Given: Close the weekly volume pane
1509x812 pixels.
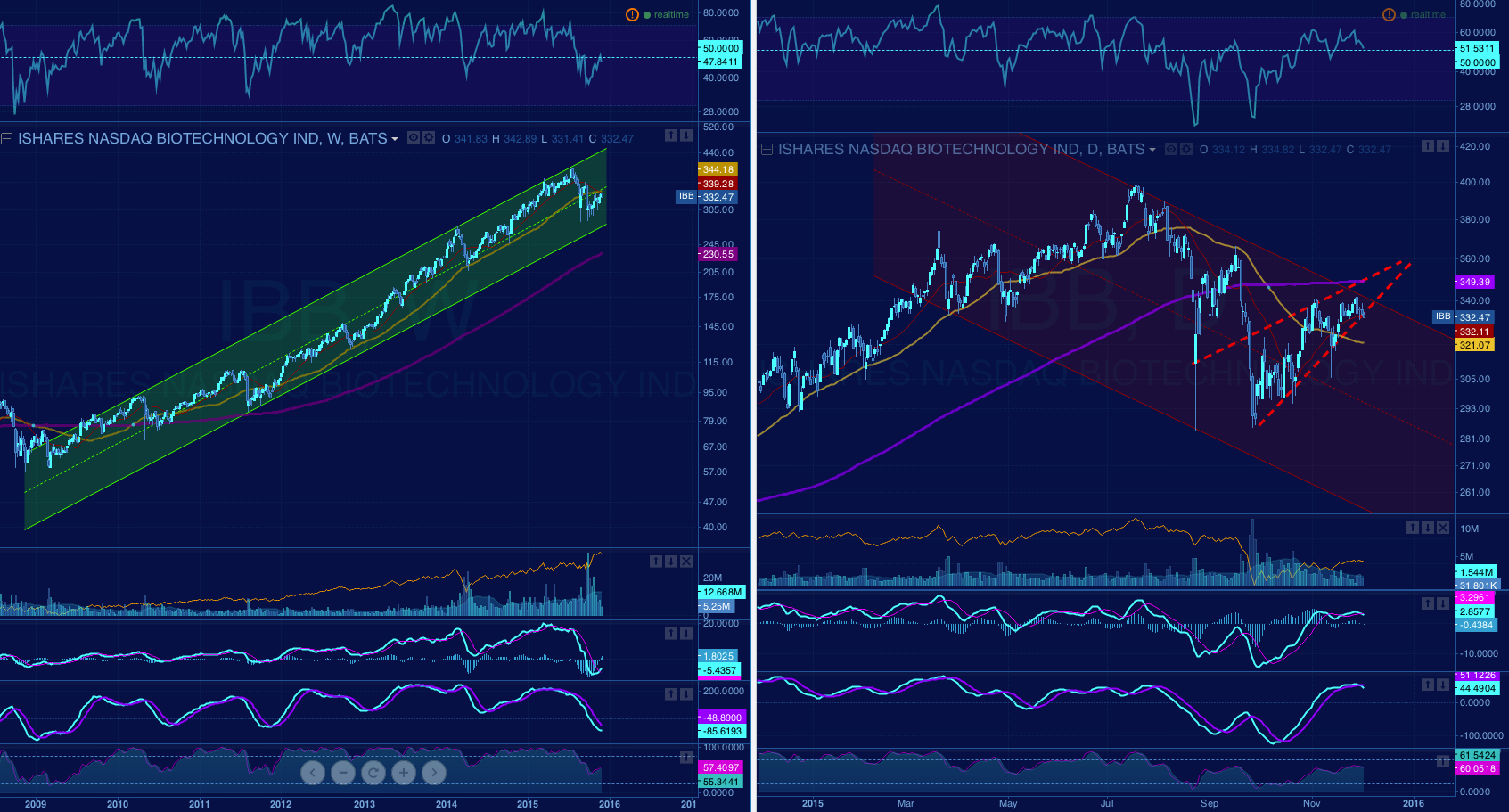Looking at the screenshot, I should pyautogui.click(x=686, y=562).
